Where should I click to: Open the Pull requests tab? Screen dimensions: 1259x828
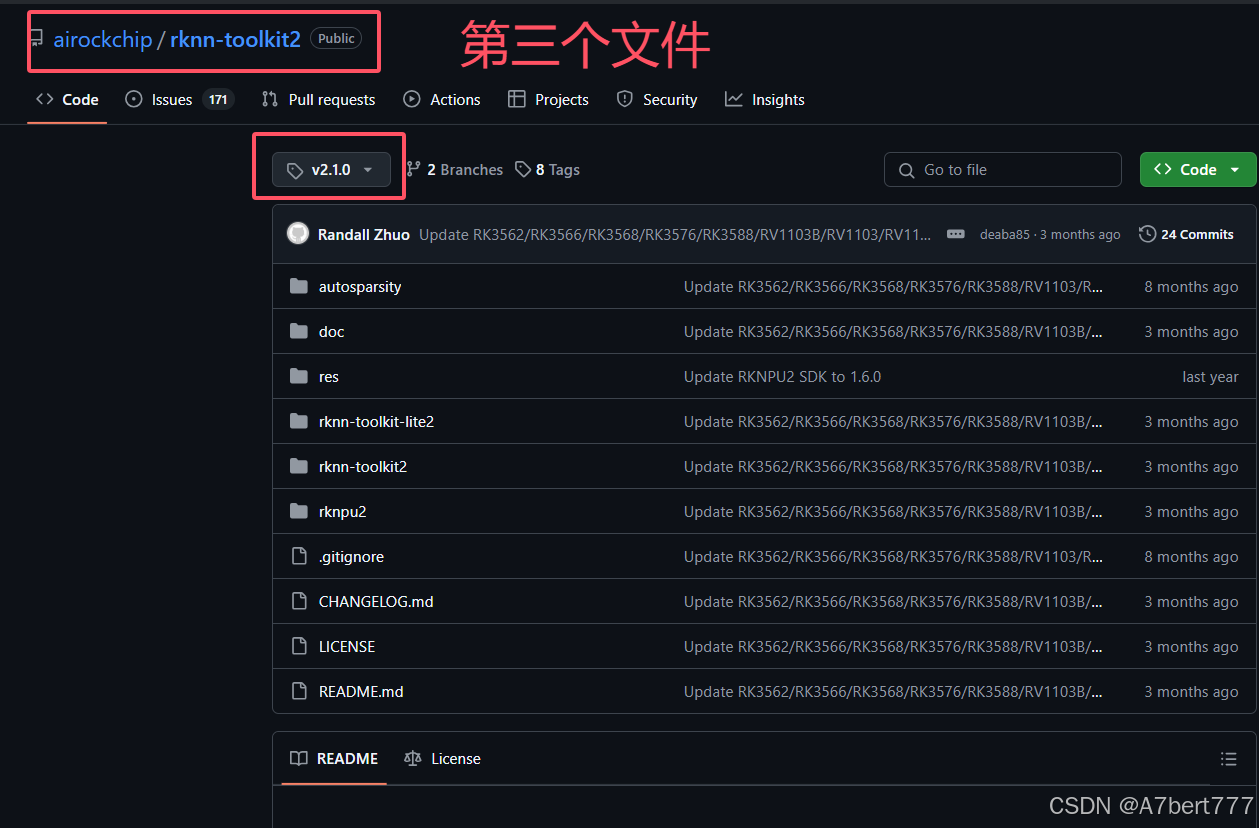pos(318,99)
